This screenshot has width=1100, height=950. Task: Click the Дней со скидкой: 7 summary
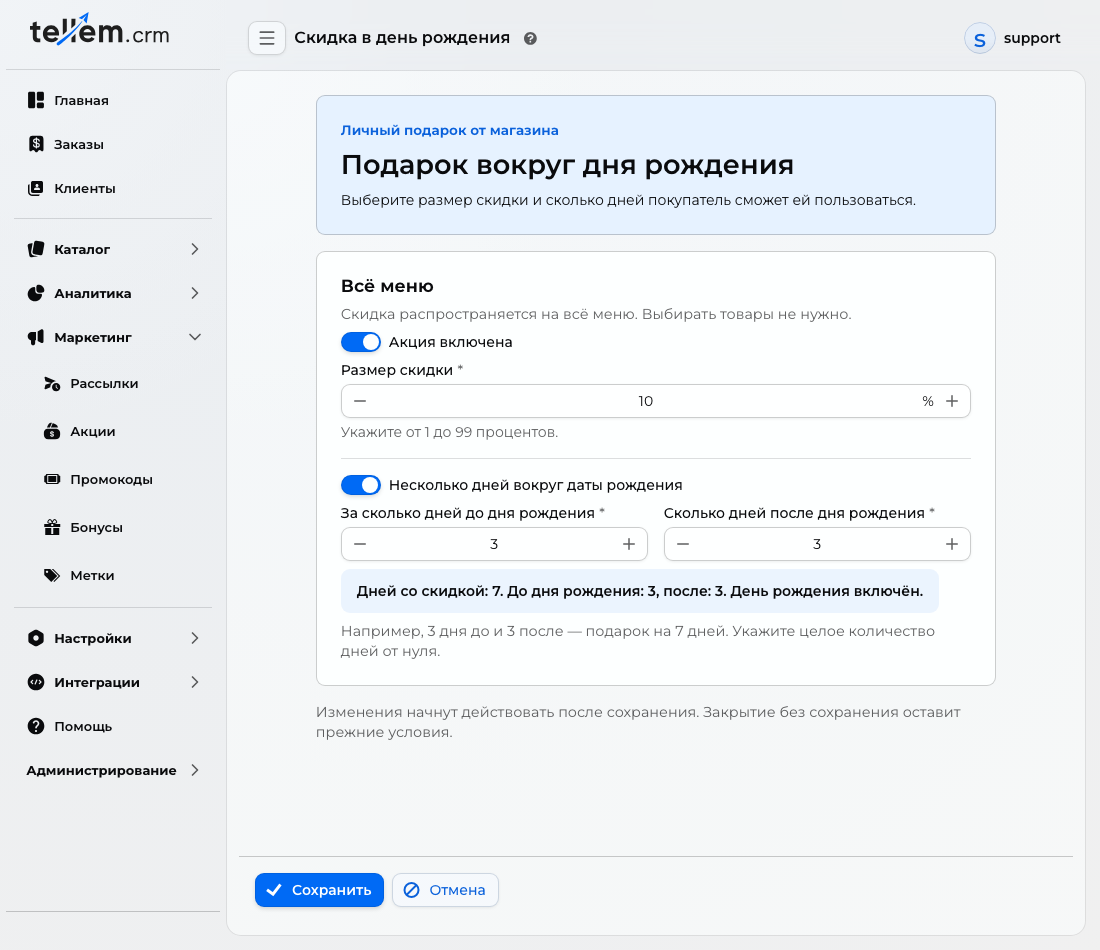640,591
